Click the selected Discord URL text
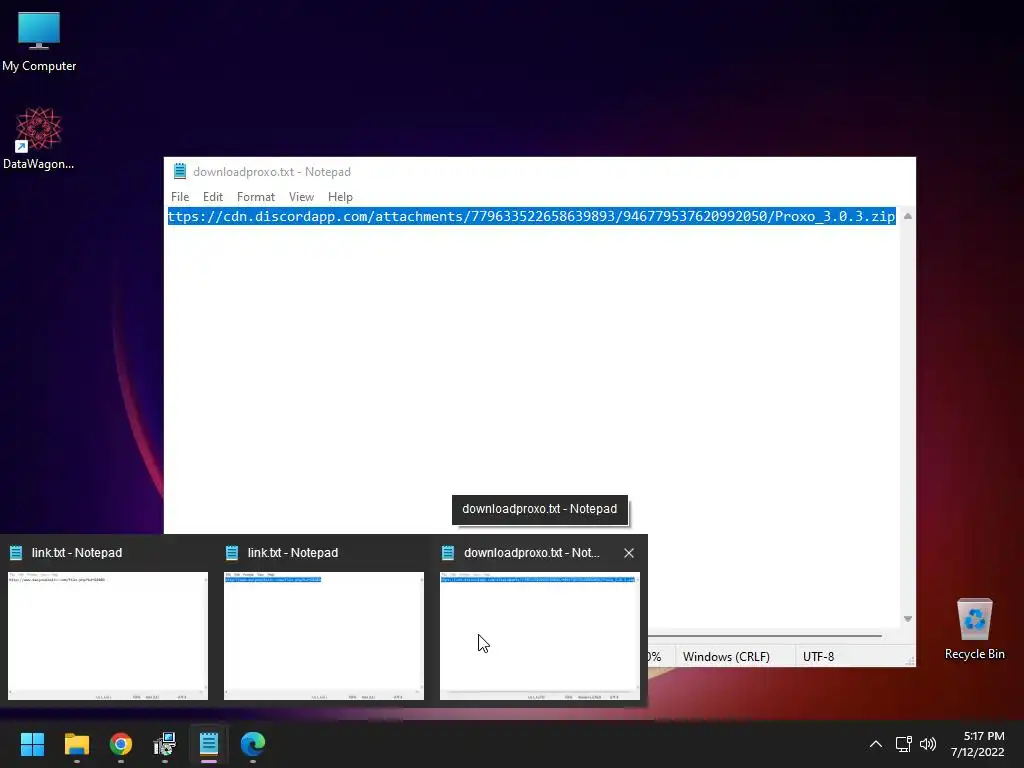Viewport: 1024px width, 768px height. (532, 216)
